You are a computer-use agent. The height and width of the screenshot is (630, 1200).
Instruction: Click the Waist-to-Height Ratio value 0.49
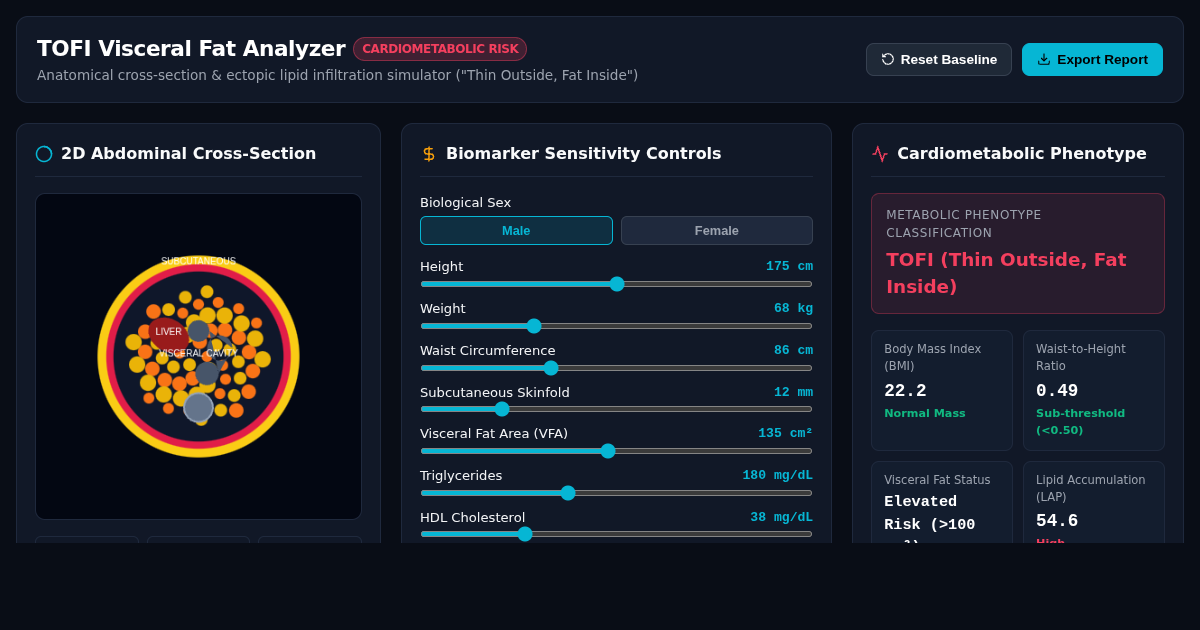[1057, 391]
